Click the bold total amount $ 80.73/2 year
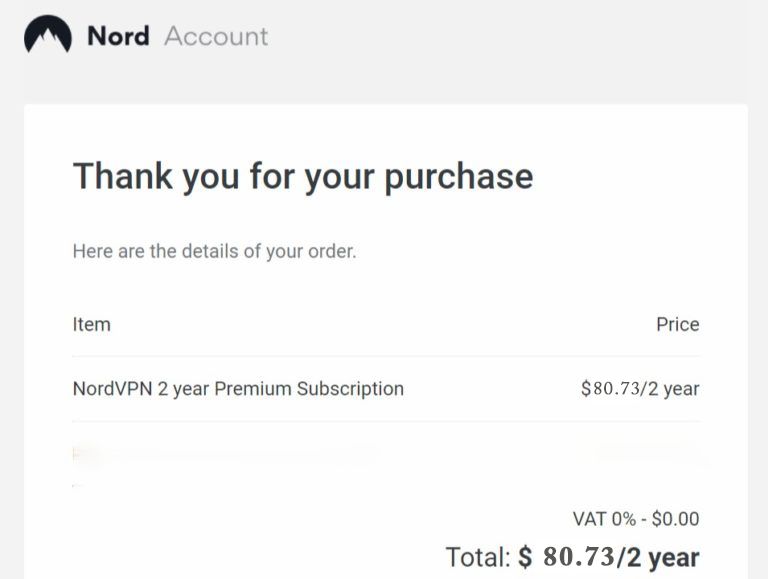The height and width of the screenshot is (579, 768). coord(609,557)
